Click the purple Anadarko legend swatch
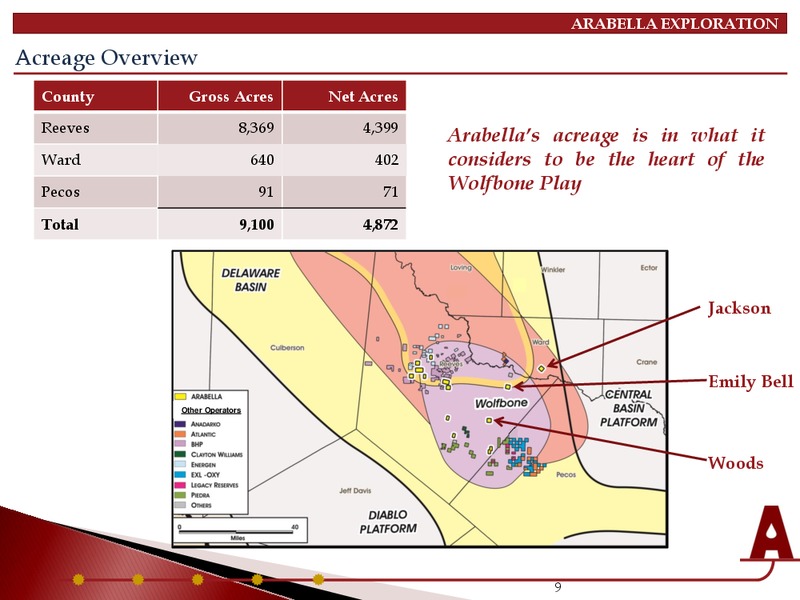The image size is (800, 600). (x=180, y=424)
